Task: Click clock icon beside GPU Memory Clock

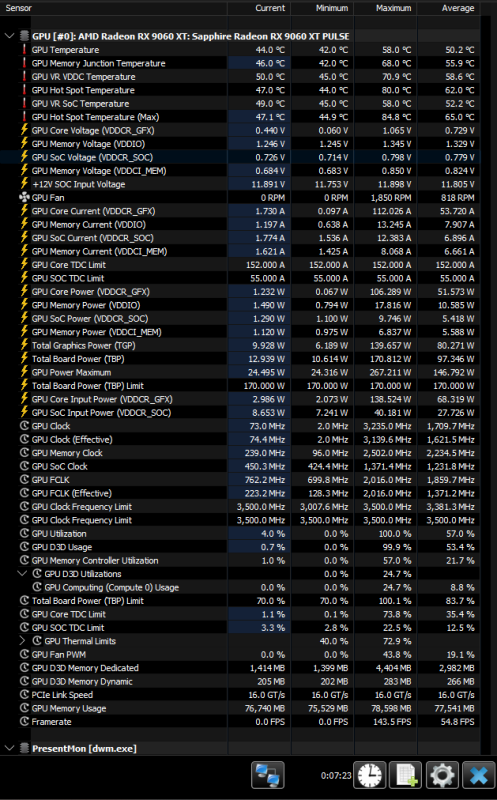Action: (x=24, y=453)
